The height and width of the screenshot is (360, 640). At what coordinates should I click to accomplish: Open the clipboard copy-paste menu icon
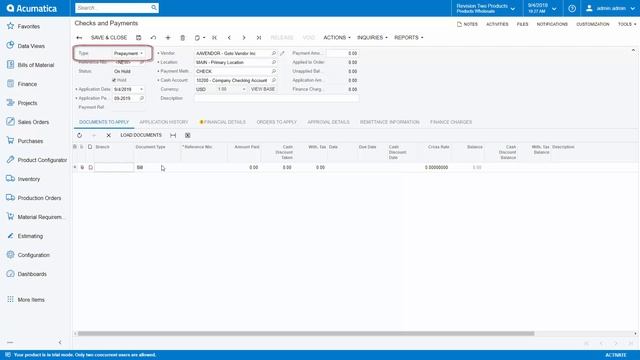coord(199,38)
